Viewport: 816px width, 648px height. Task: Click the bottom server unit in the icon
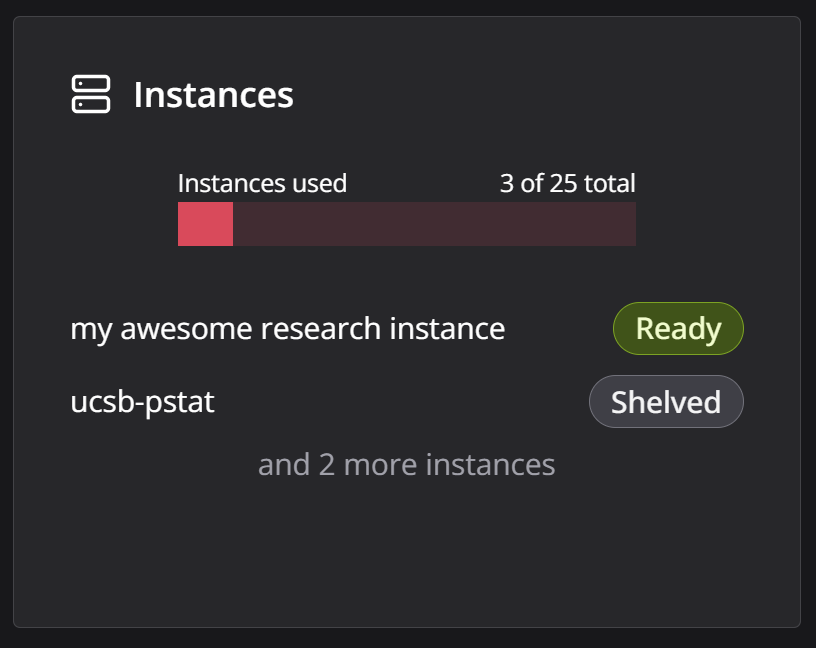tap(91, 104)
